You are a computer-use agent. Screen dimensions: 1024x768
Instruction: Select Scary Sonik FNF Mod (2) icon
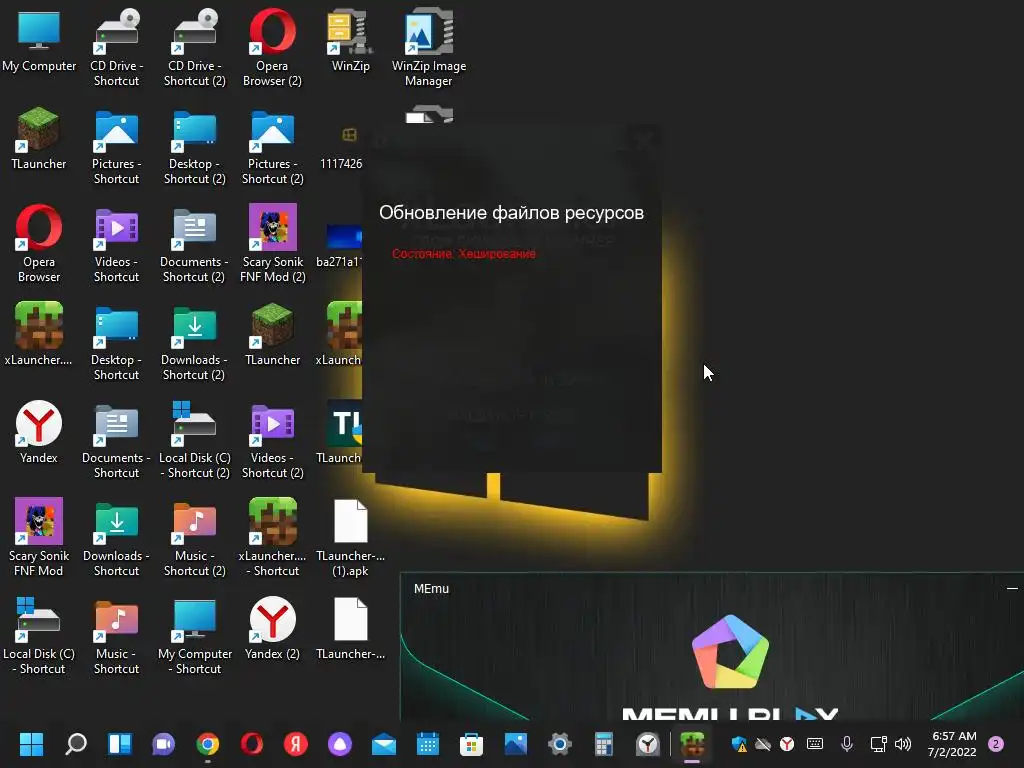[x=272, y=244]
